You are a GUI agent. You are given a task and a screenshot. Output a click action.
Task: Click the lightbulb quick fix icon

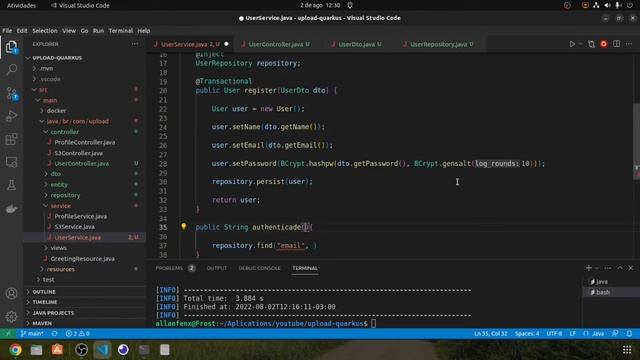[x=184, y=227]
